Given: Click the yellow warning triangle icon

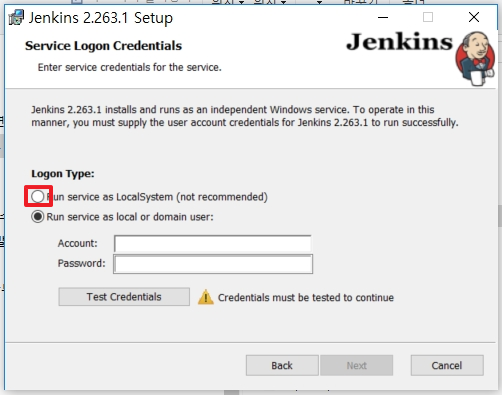Looking at the screenshot, I should 206,297.
